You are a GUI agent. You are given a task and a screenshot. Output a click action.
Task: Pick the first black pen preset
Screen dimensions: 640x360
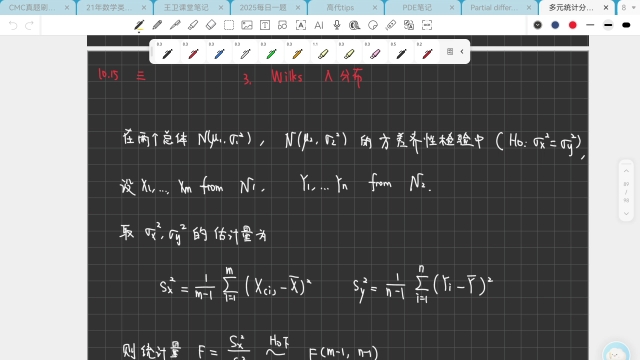click(x=167, y=52)
